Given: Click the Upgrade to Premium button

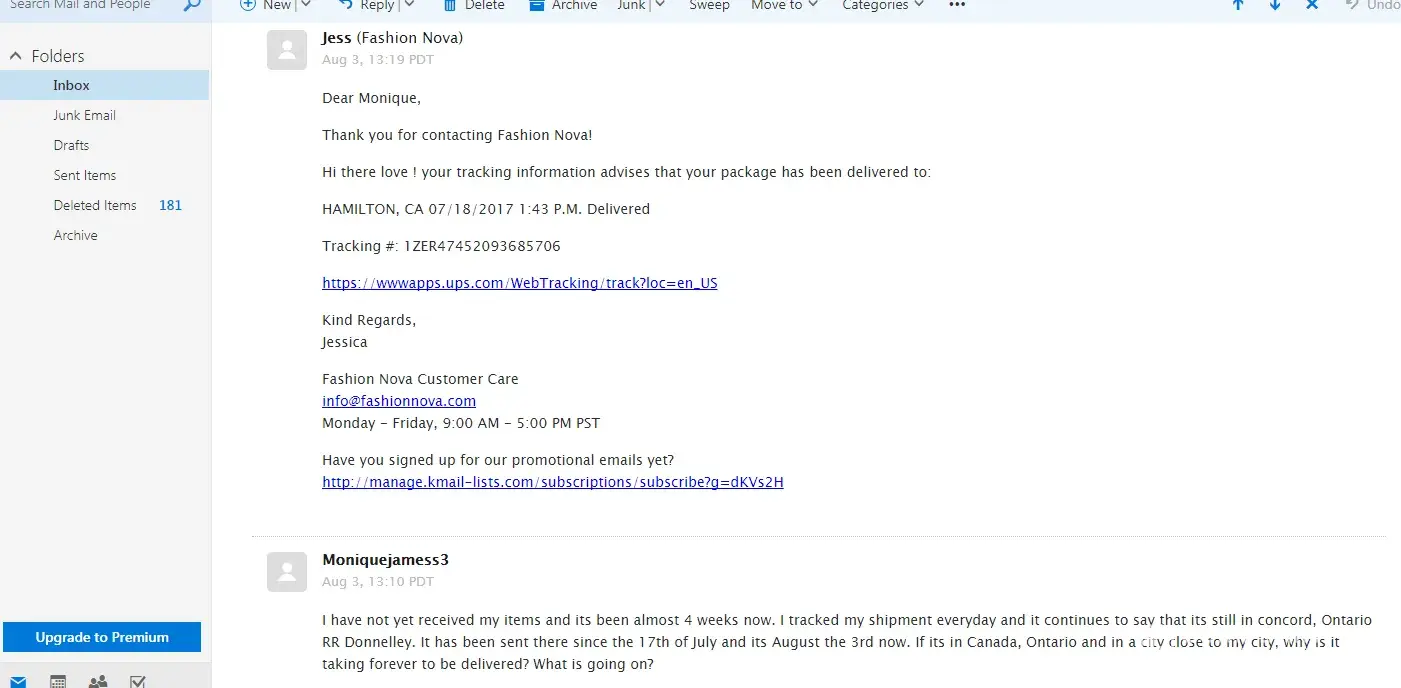Looking at the screenshot, I should point(102,637).
